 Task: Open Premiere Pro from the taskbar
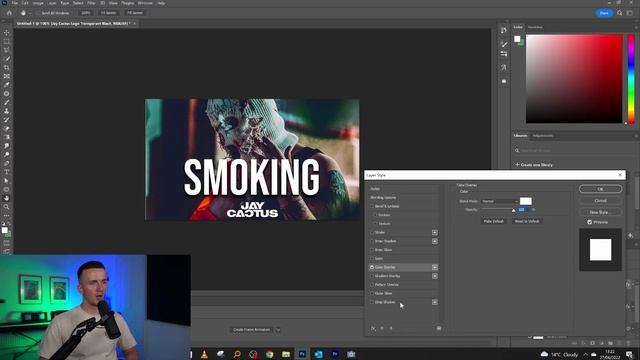pyautogui.click(x=335, y=354)
